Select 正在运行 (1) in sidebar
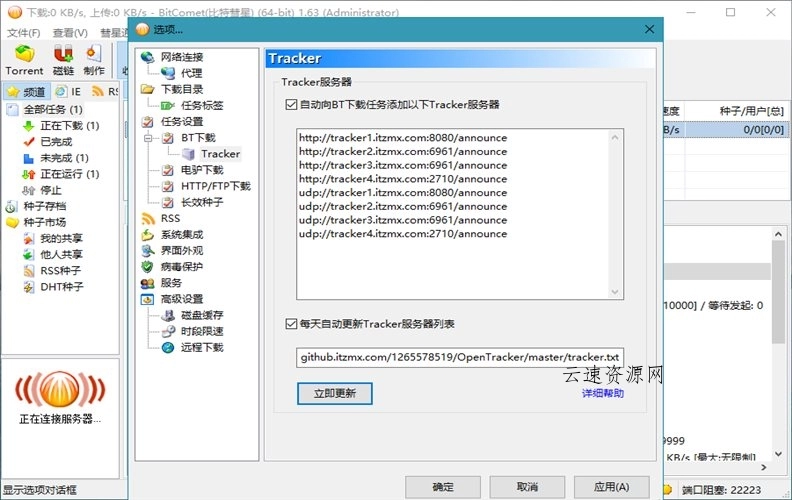Viewport: 792px width, 500px height. coord(69,174)
